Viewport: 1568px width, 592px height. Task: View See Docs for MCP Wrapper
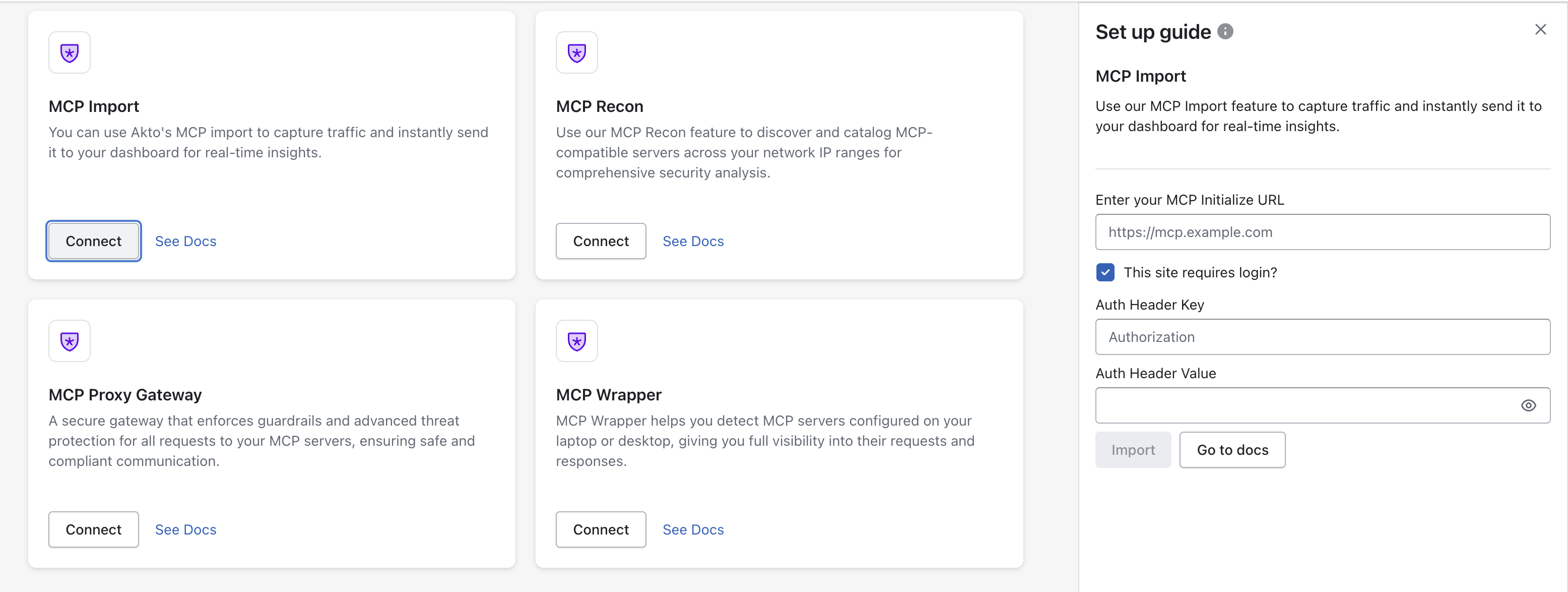pos(693,529)
